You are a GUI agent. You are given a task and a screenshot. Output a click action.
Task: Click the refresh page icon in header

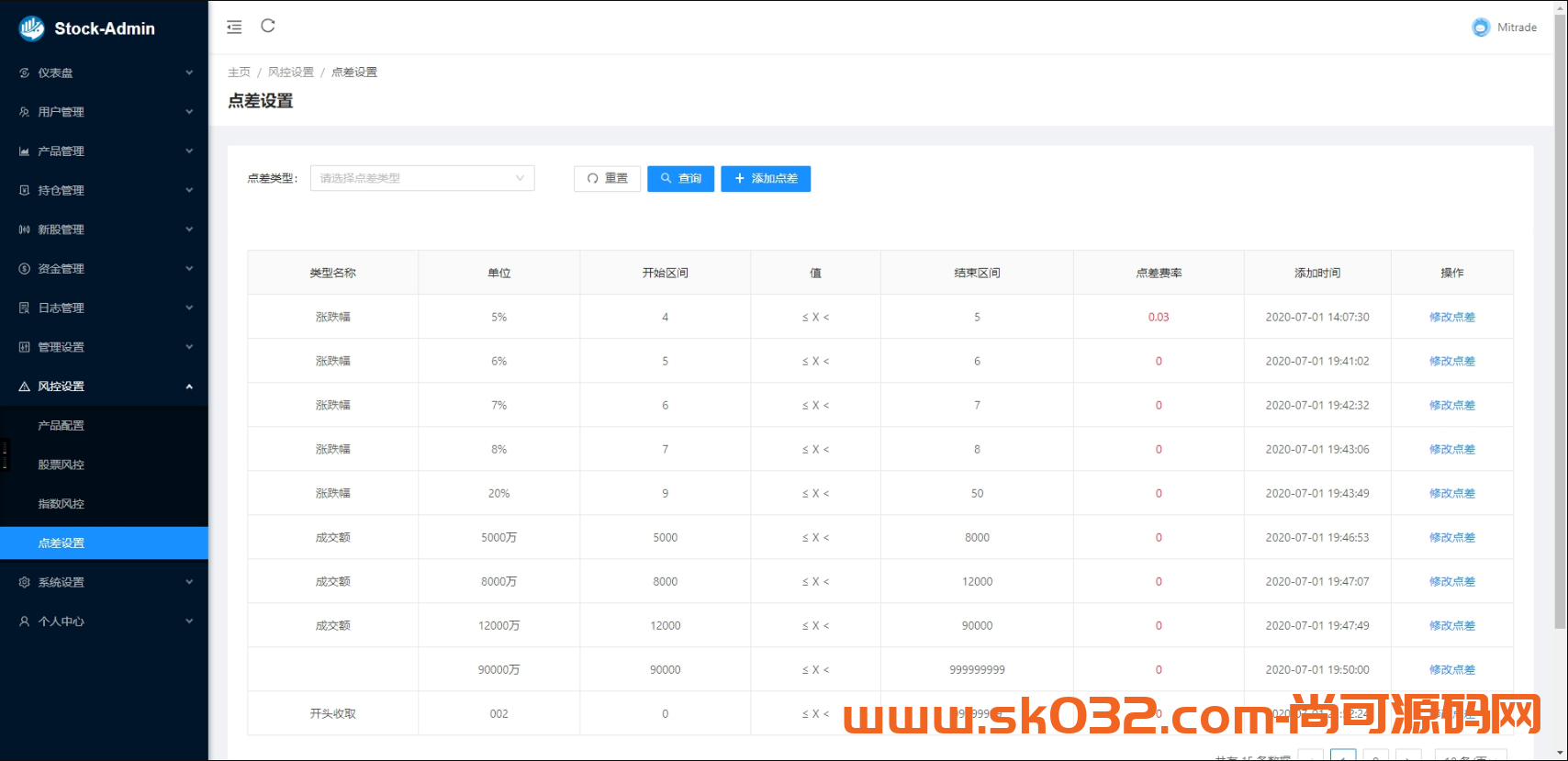[x=268, y=26]
